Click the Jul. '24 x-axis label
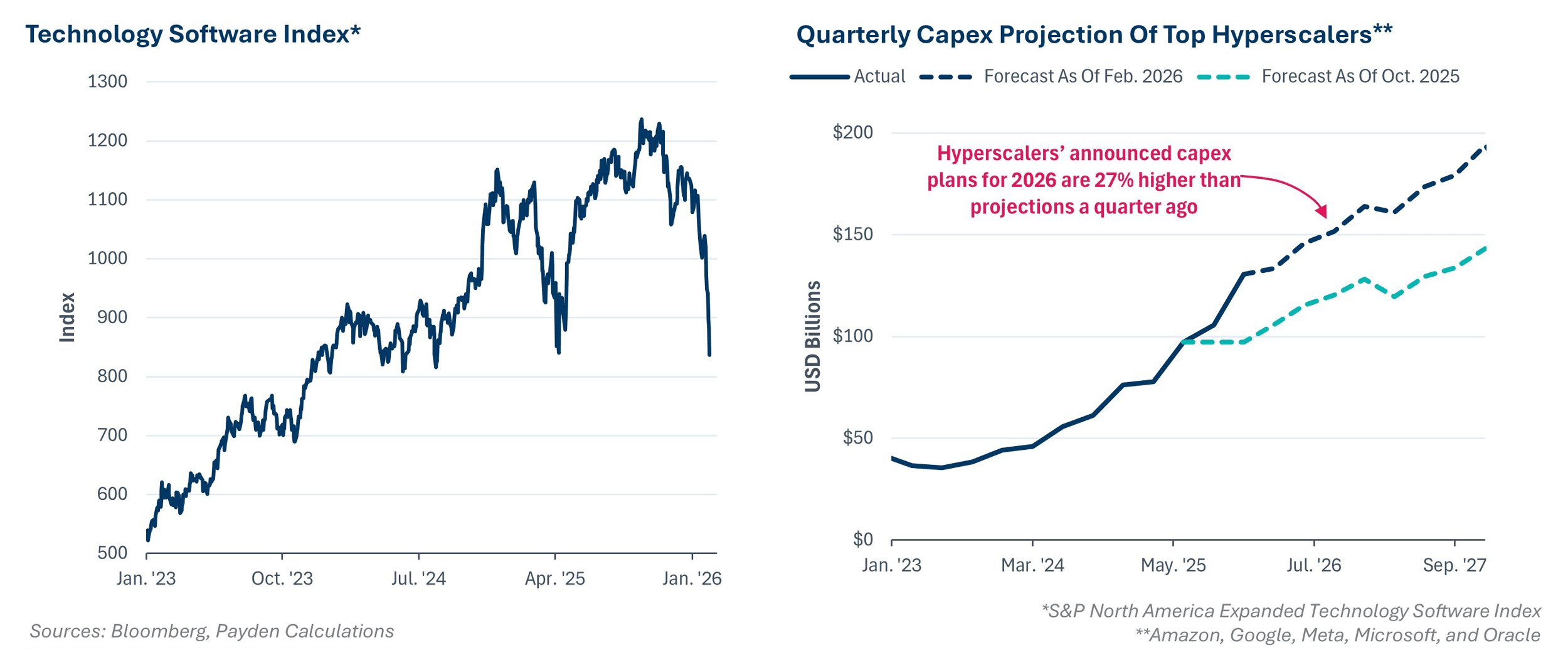The width and height of the screenshot is (1568, 650). tap(418, 578)
